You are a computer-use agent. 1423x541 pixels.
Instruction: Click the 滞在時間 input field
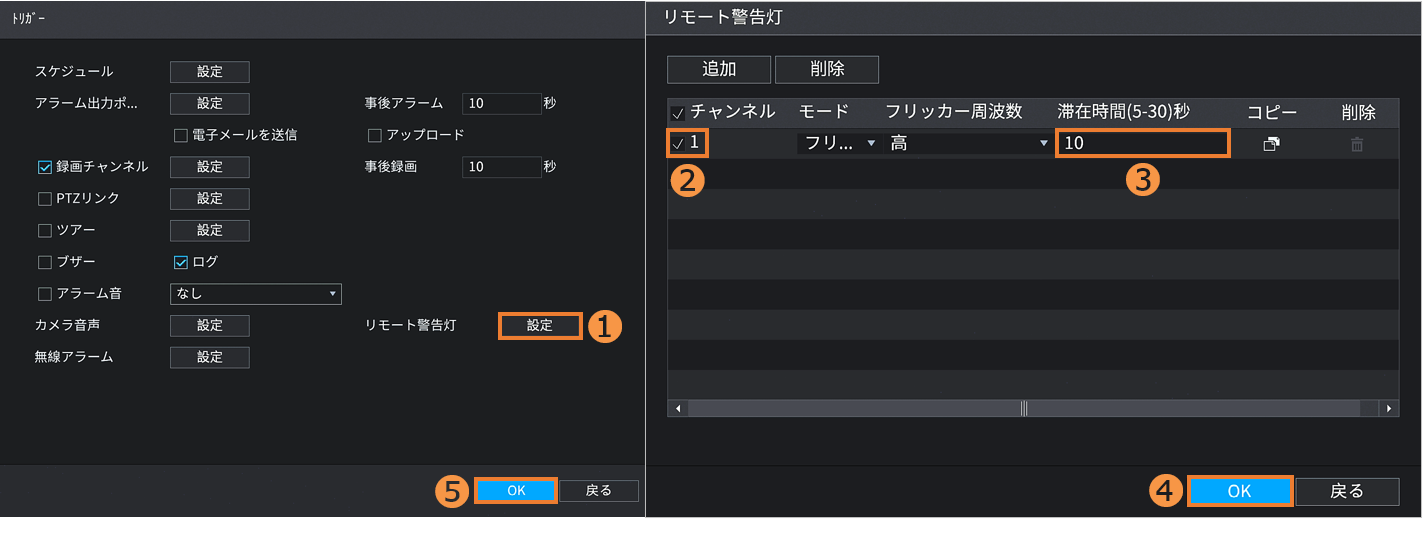pos(1141,143)
